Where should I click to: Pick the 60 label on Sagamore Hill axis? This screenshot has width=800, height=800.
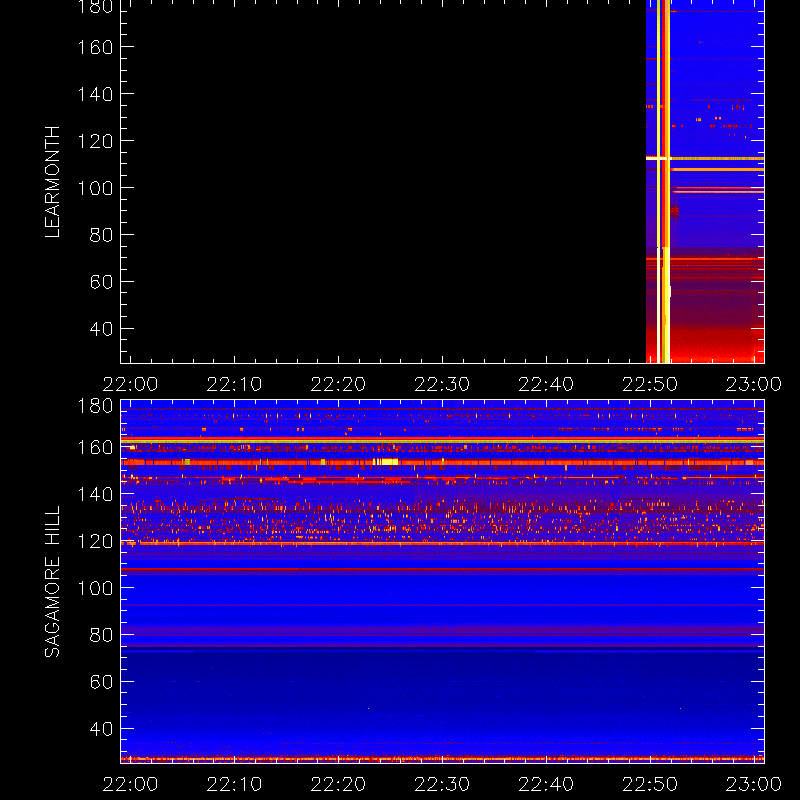coord(102,682)
